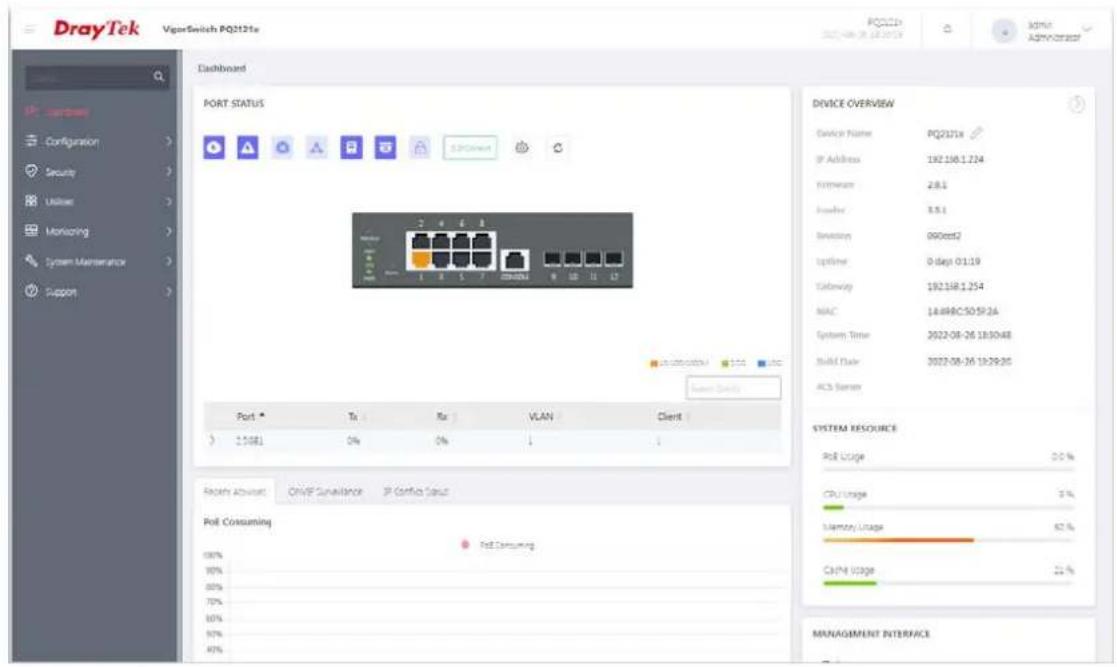This screenshot has width=1117, height=667.
Task: Switch to the ONVIF Surveillance tab
Action: pos(325,492)
